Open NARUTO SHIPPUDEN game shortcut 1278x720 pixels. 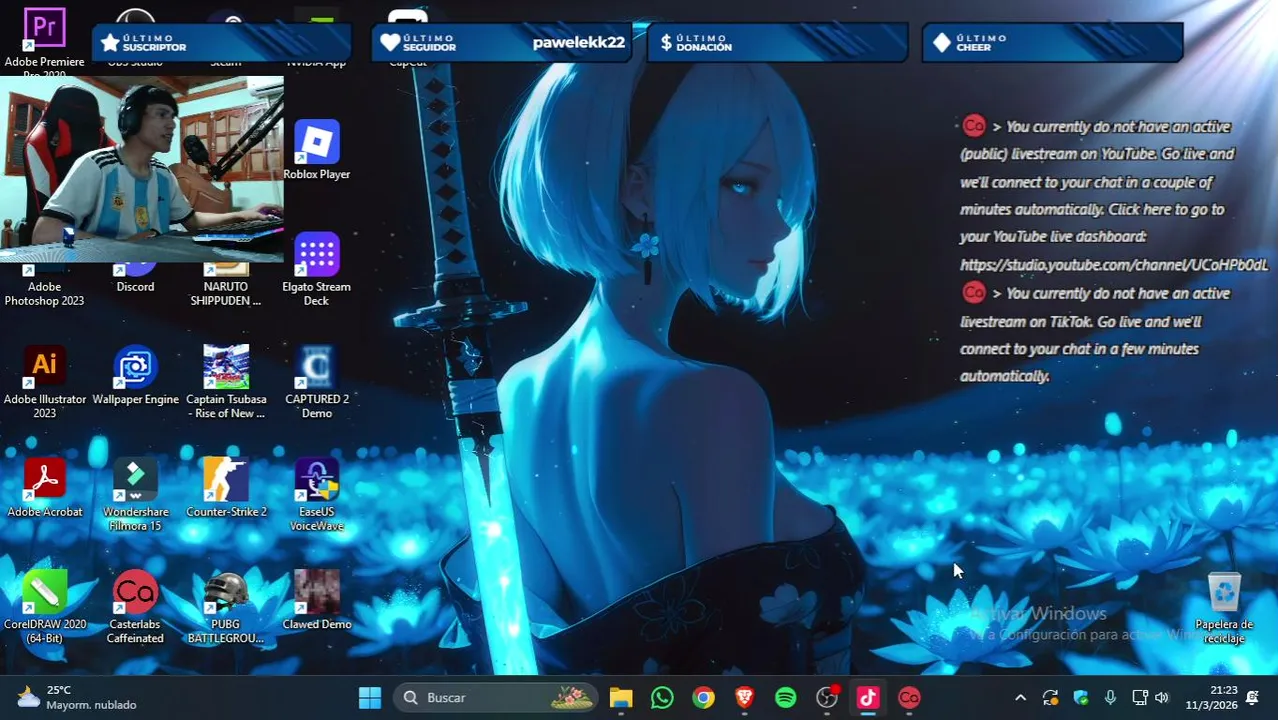coord(226,285)
